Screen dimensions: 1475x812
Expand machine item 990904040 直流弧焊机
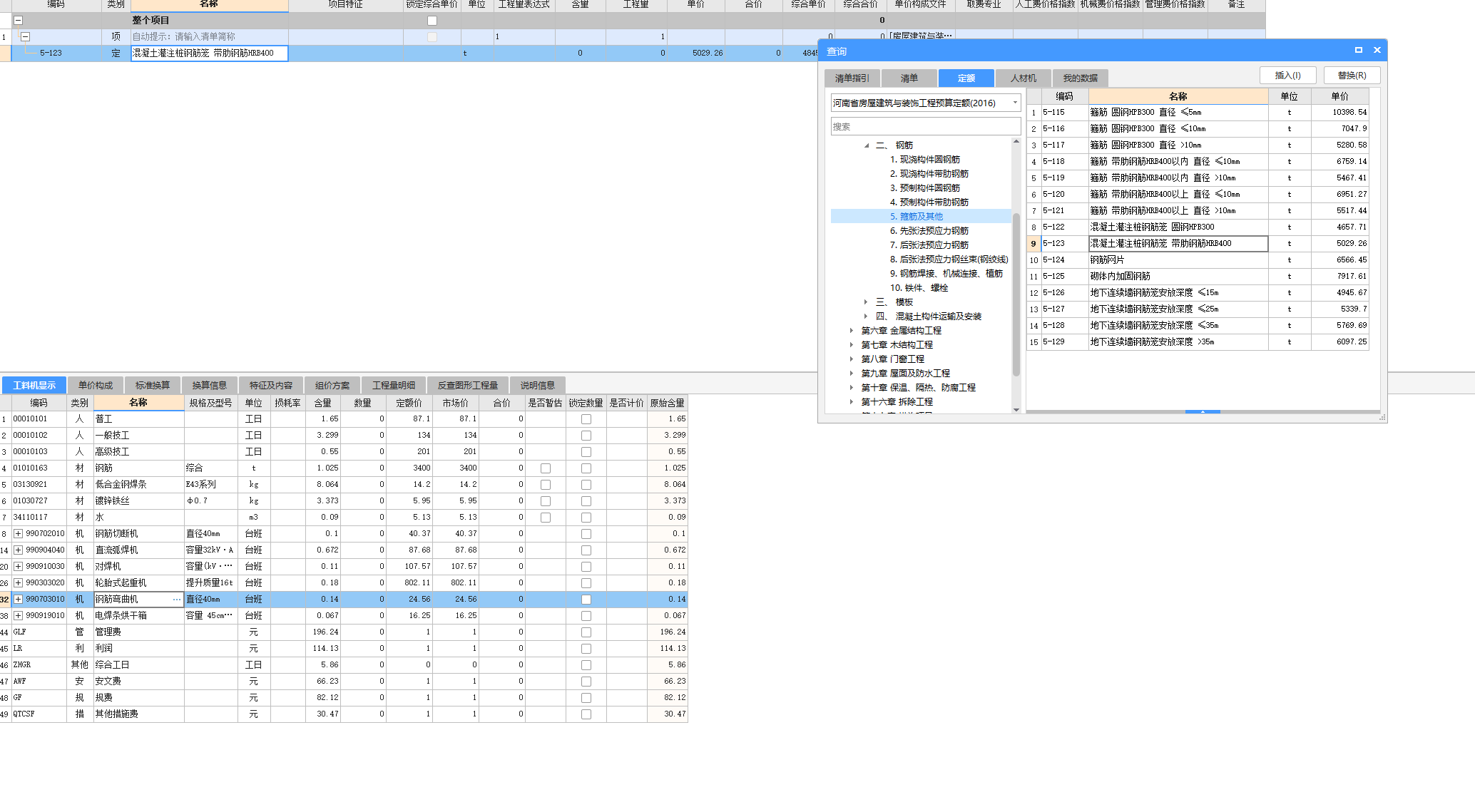[x=19, y=550]
